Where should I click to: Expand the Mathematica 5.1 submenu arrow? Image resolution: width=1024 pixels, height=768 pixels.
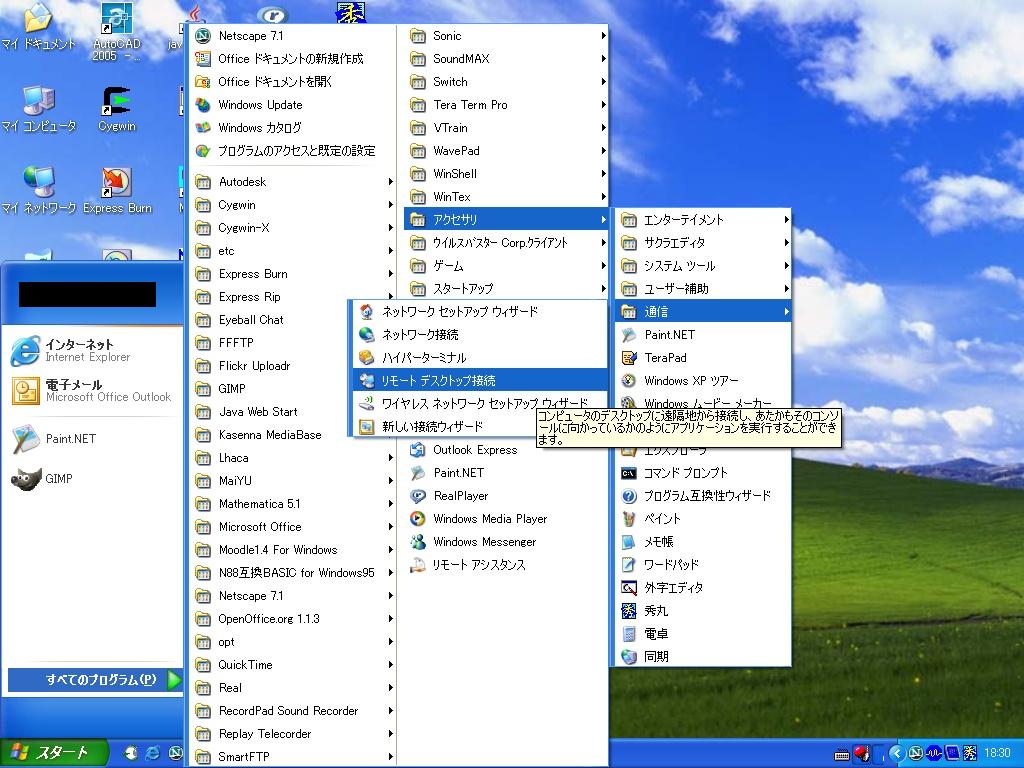click(x=390, y=504)
